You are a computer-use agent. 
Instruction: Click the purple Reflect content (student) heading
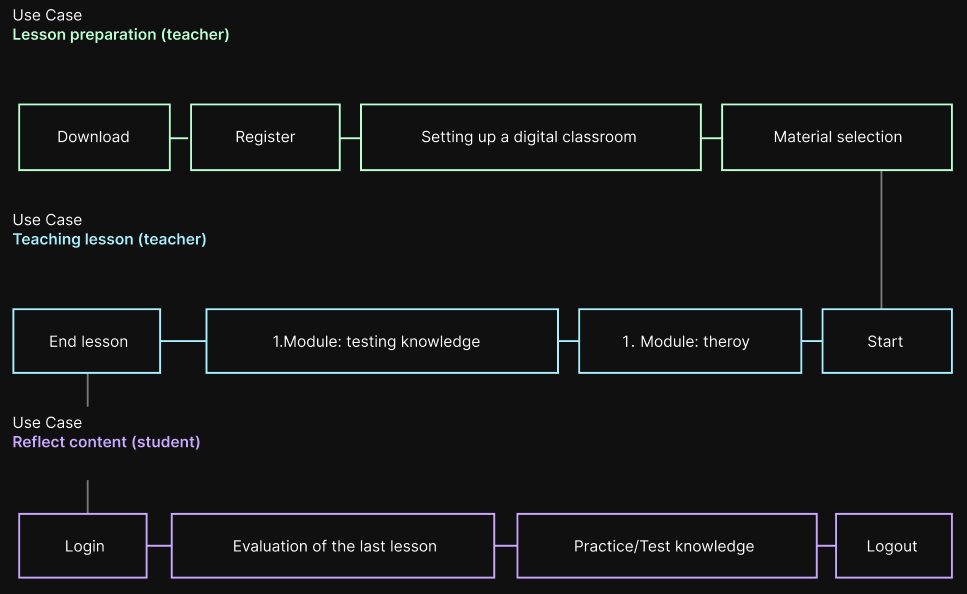(106, 442)
